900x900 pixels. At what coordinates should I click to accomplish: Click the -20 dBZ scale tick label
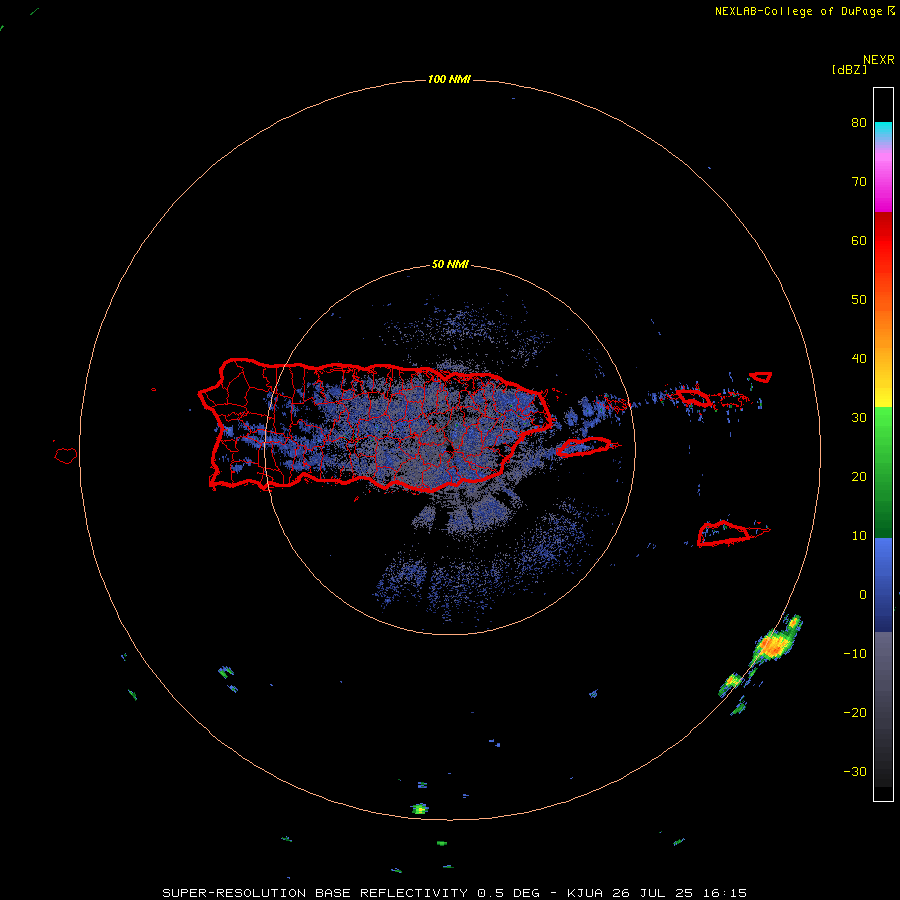pos(855,712)
